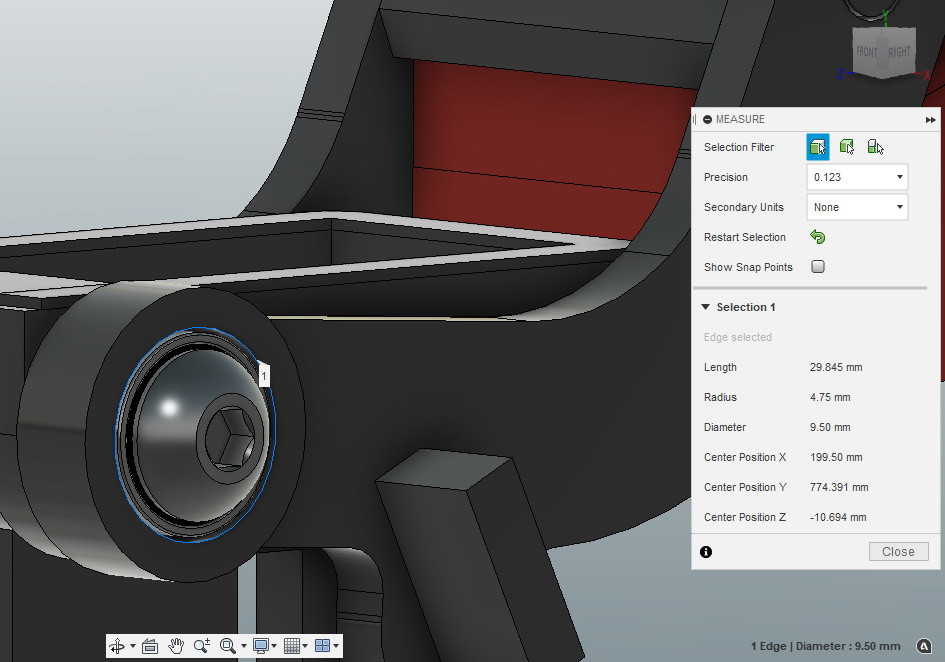Select the face/edge/vertex selection filter

coord(817,147)
